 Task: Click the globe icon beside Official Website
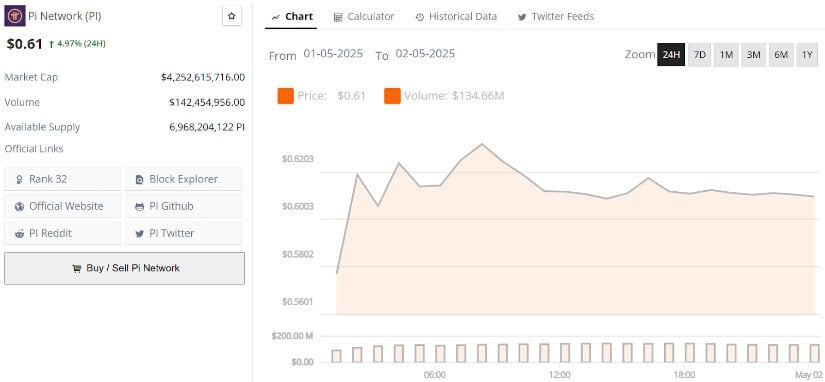tap(19, 207)
